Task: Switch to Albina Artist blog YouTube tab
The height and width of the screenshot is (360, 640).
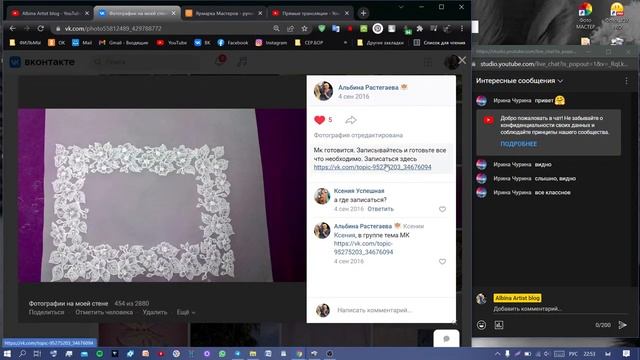Action: click(x=50, y=13)
